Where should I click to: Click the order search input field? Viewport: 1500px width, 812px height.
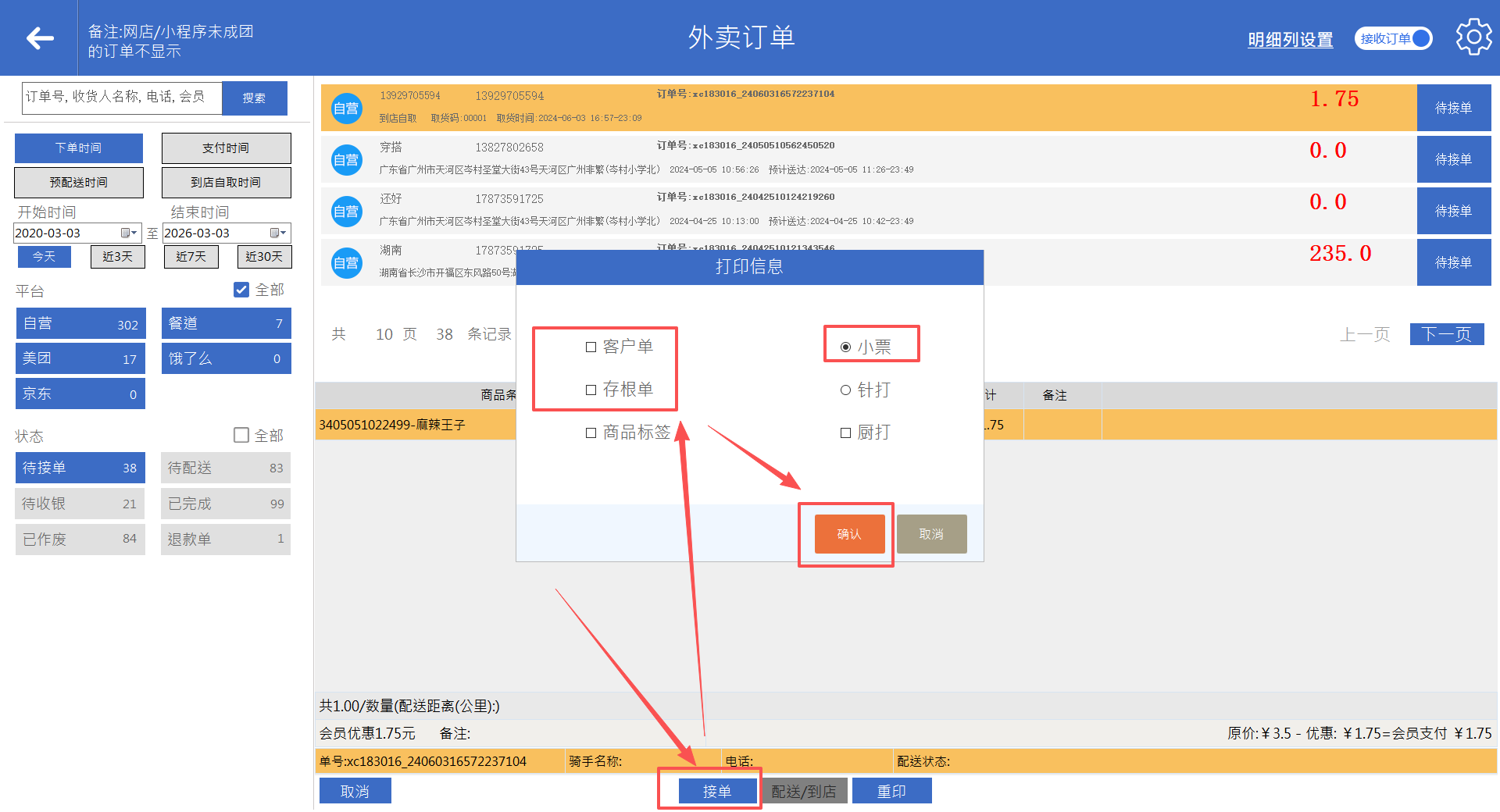pos(122,98)
